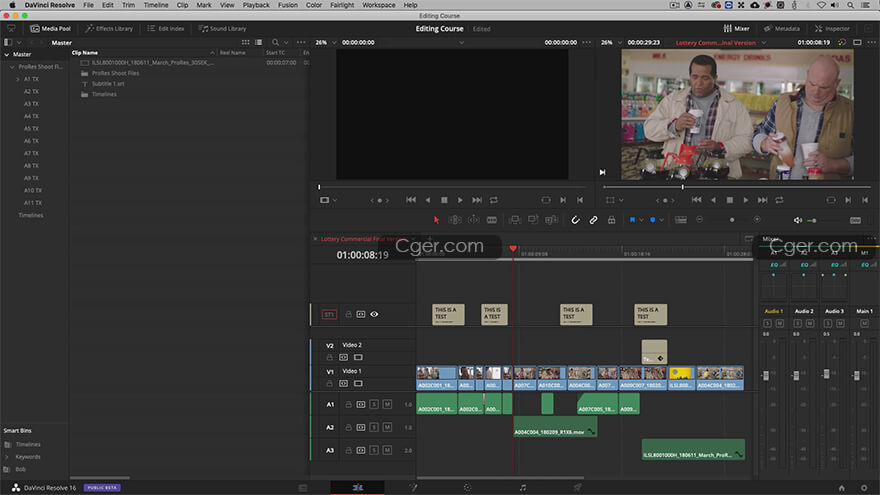Open the Fusion menu
This screenshot has height=495, width=880.
point(288,4)
